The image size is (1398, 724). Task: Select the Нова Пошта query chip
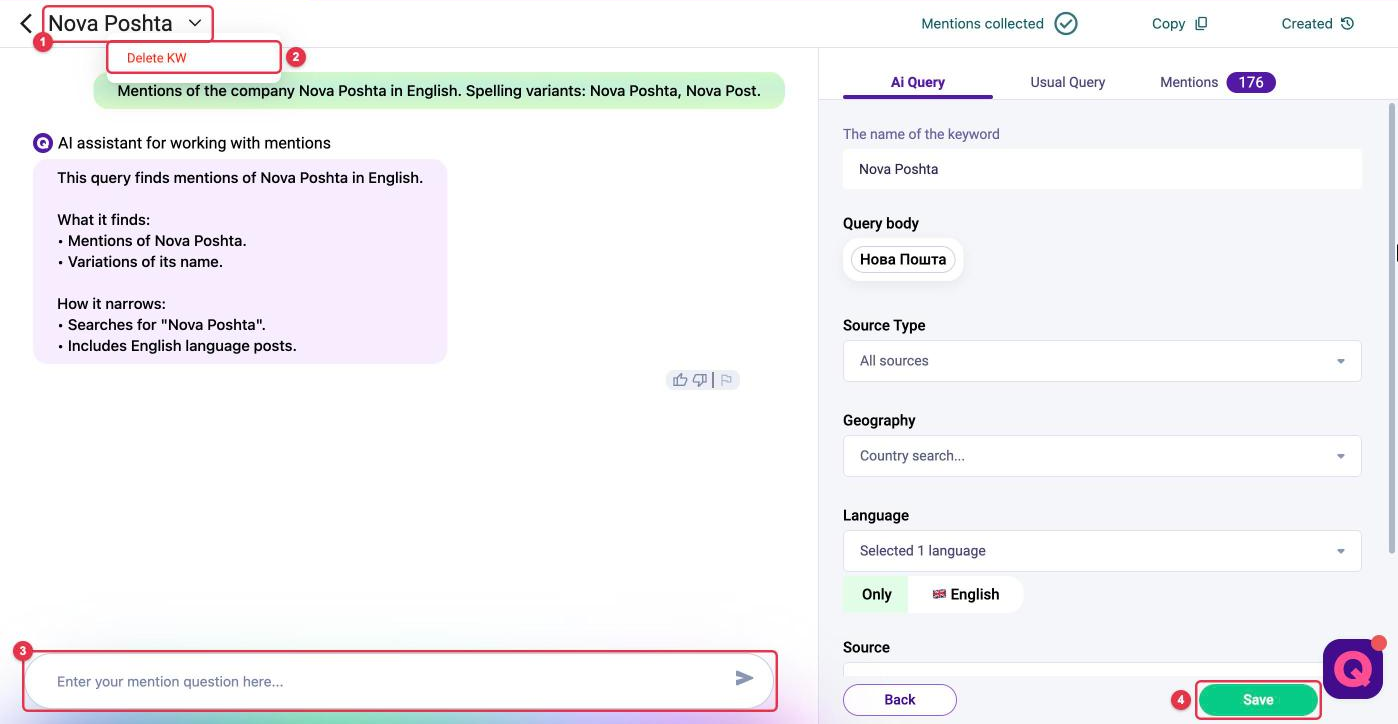click(x=903, y=259)
